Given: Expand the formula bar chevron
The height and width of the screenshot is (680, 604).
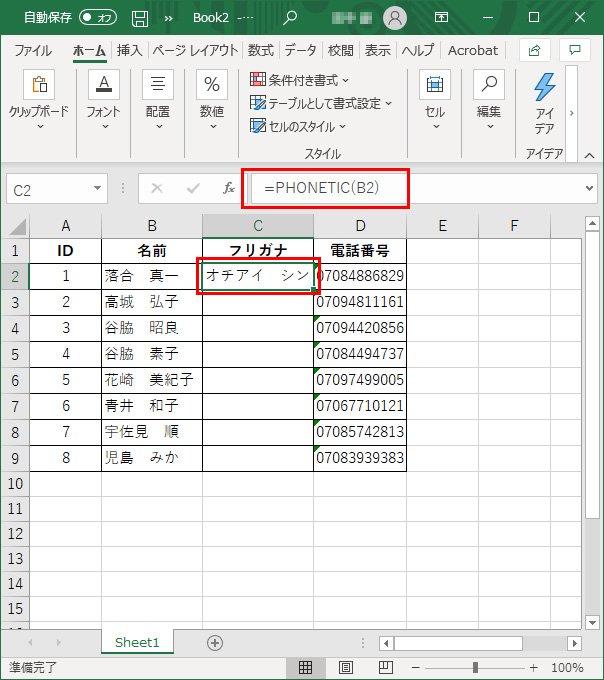Looking at the screenshot, I should pyautogui.click(x=589, y=188).
